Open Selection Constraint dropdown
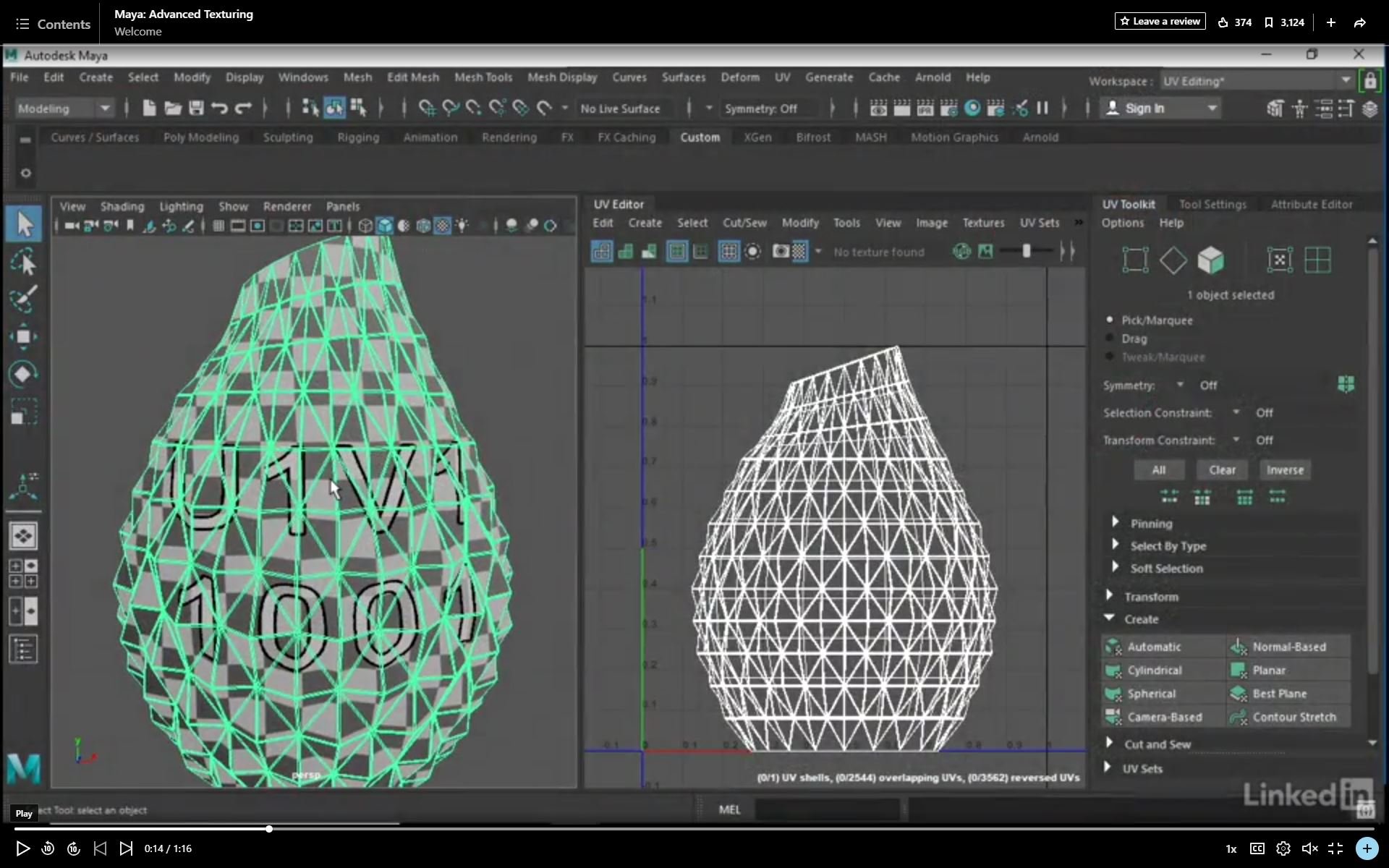 pyautogui.click(x=1236, y=412)
